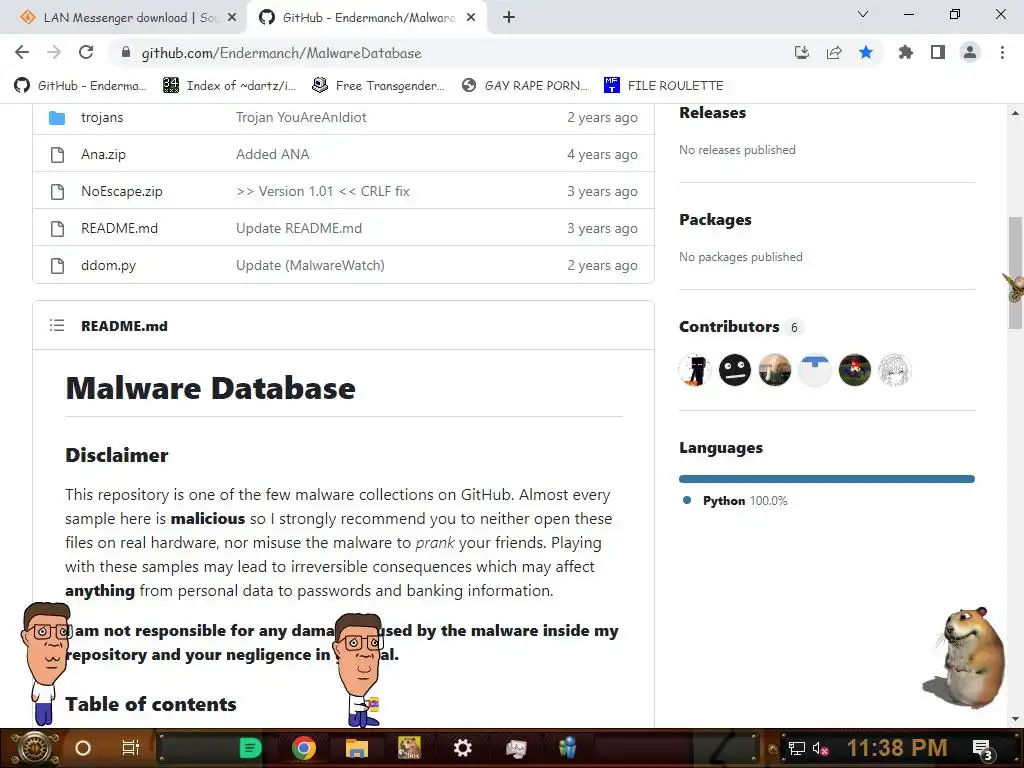1024x768 pixels.
Task: Open the Chrome three-dot menu
Action: point(1002,52)
